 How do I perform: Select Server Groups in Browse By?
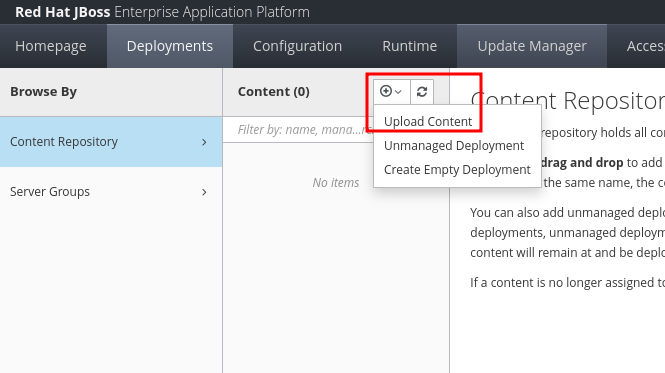(x=111, y=192)
